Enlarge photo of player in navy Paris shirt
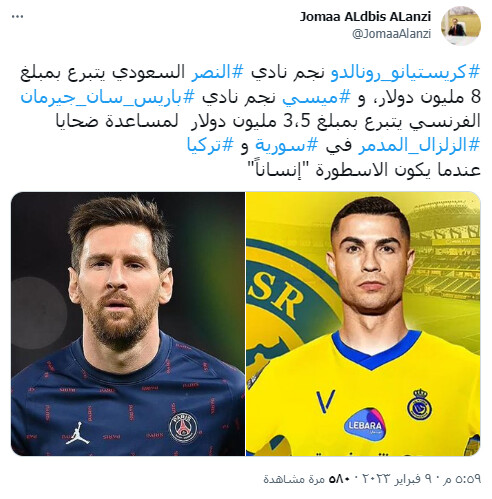This screenshot has height=499, width=492. [x=128, y=324]
